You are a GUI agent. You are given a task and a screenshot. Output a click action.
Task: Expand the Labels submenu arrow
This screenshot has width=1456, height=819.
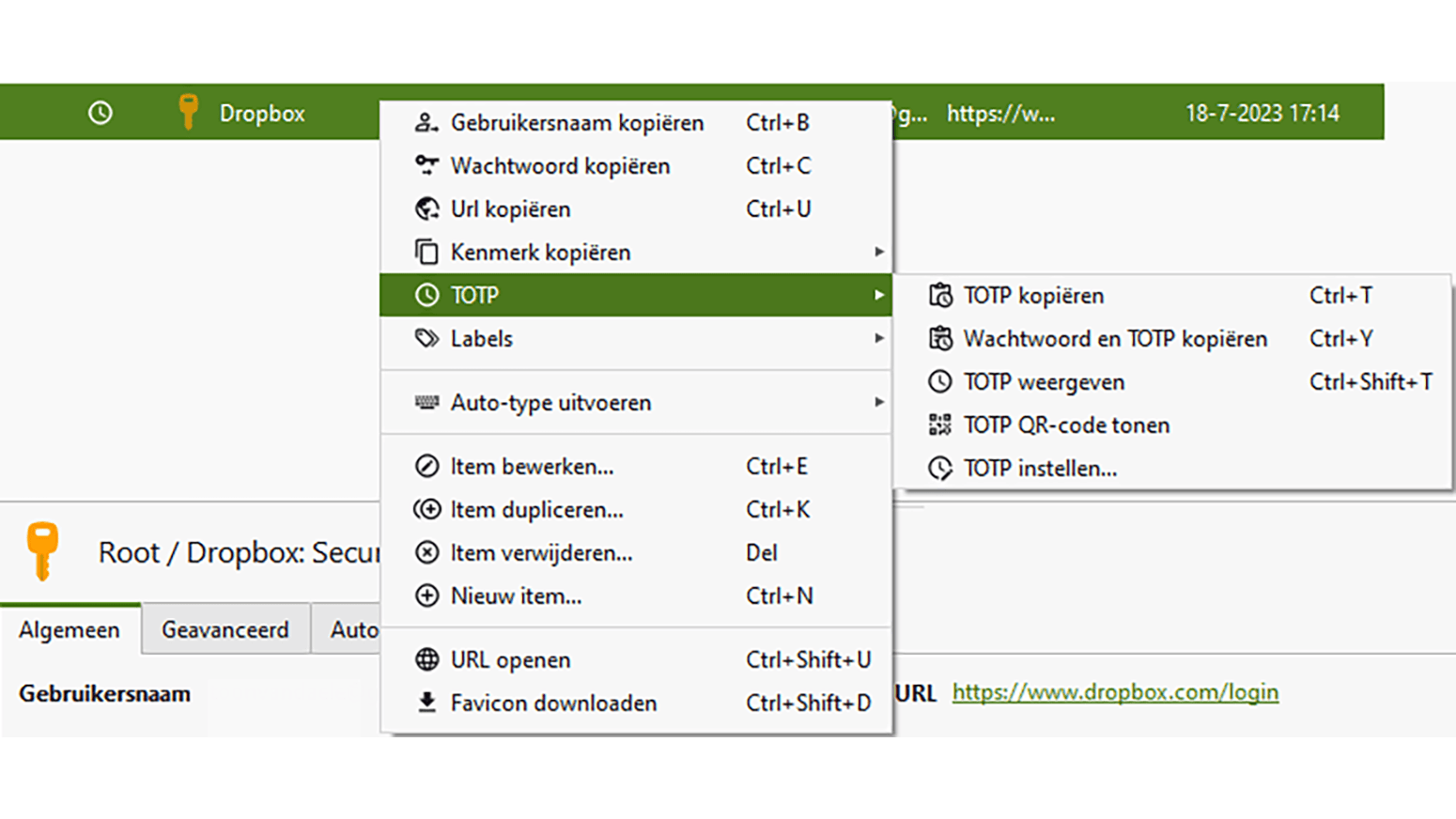coord(878,338)
